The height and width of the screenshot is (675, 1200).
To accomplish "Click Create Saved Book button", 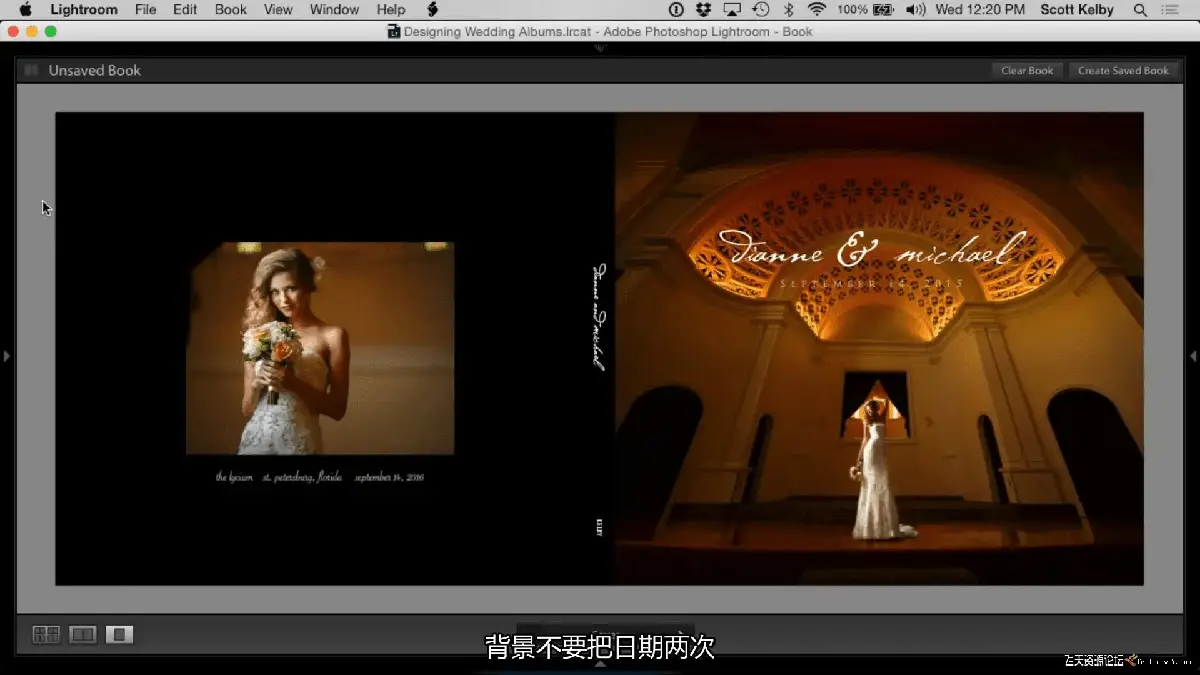I will (1123, 71).
